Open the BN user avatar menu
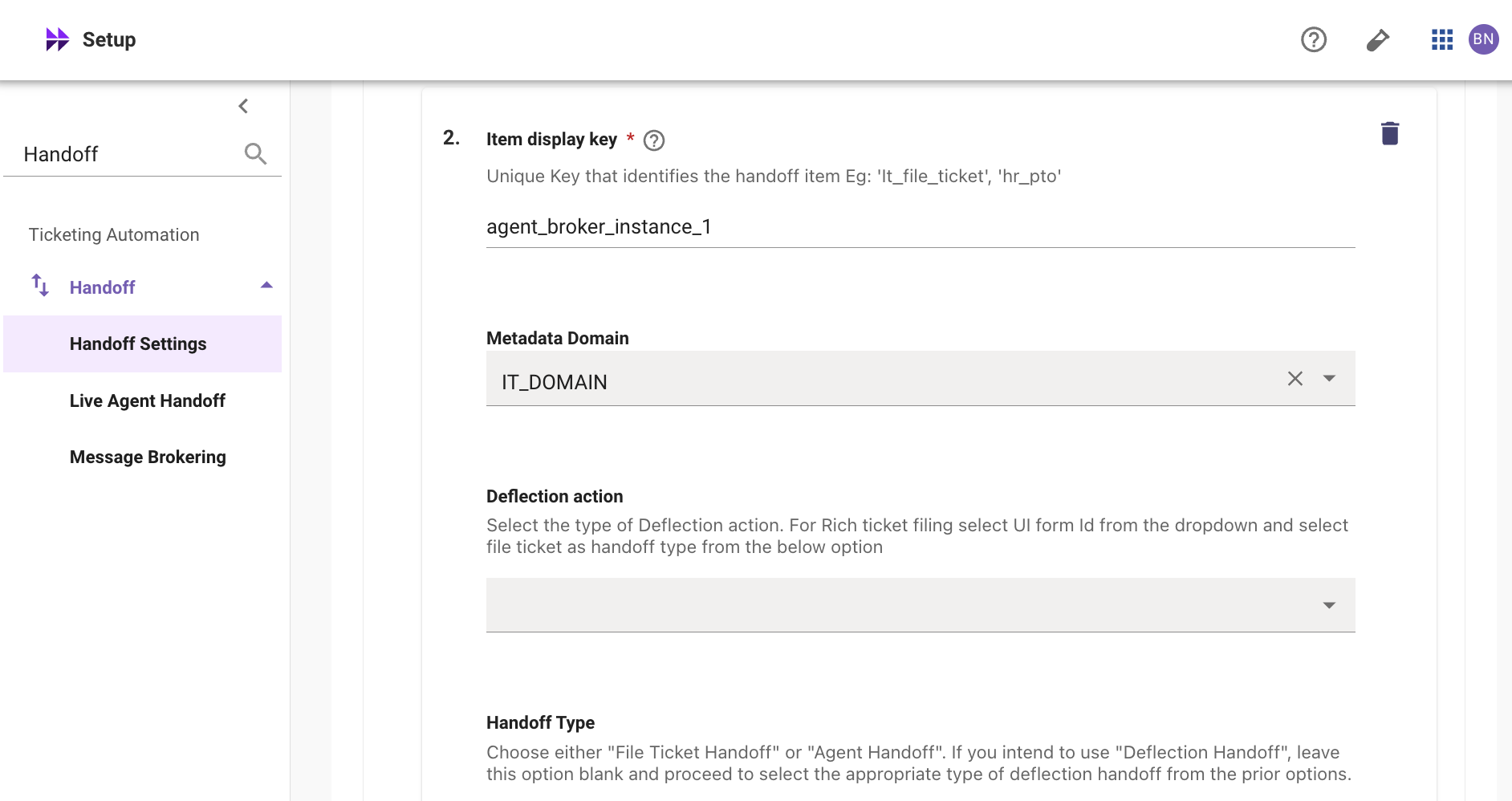Screen dimensions: 1512x801 (1483, 39)
